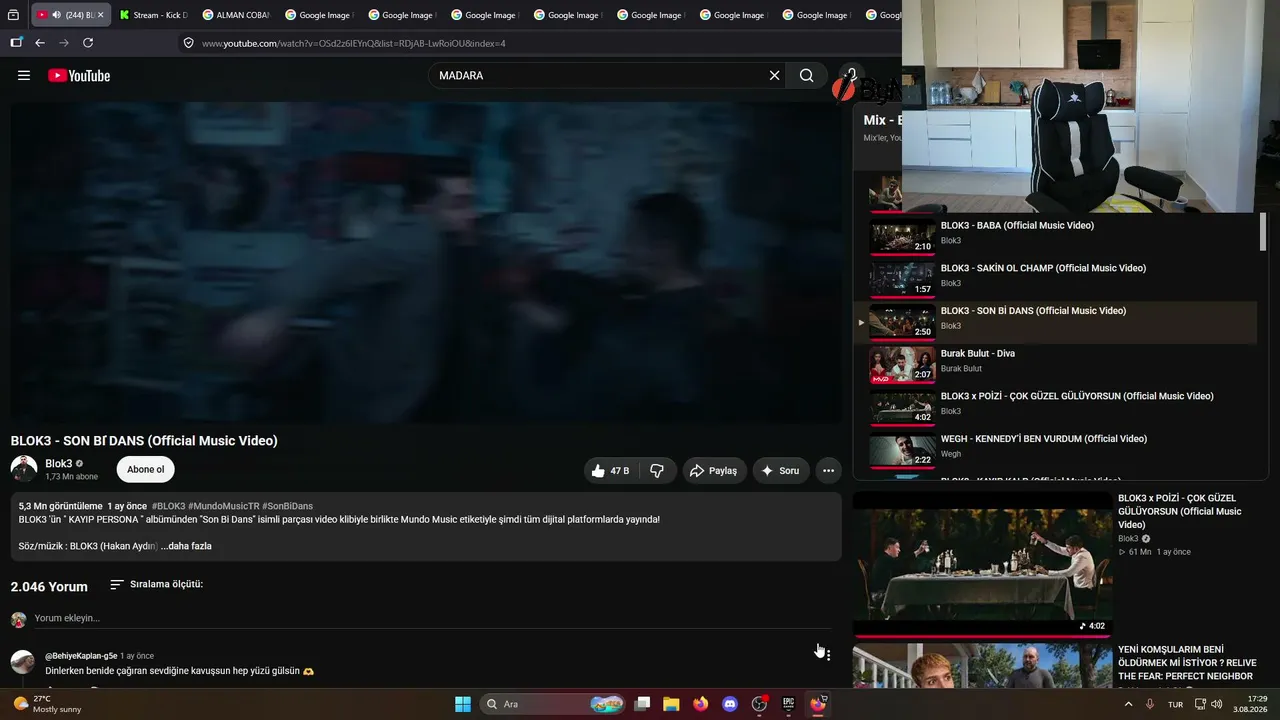The width and height of the screenshot is (1280, 720).
Task: Open the YouTube guide hamburger menu
Action: (24, 76)
